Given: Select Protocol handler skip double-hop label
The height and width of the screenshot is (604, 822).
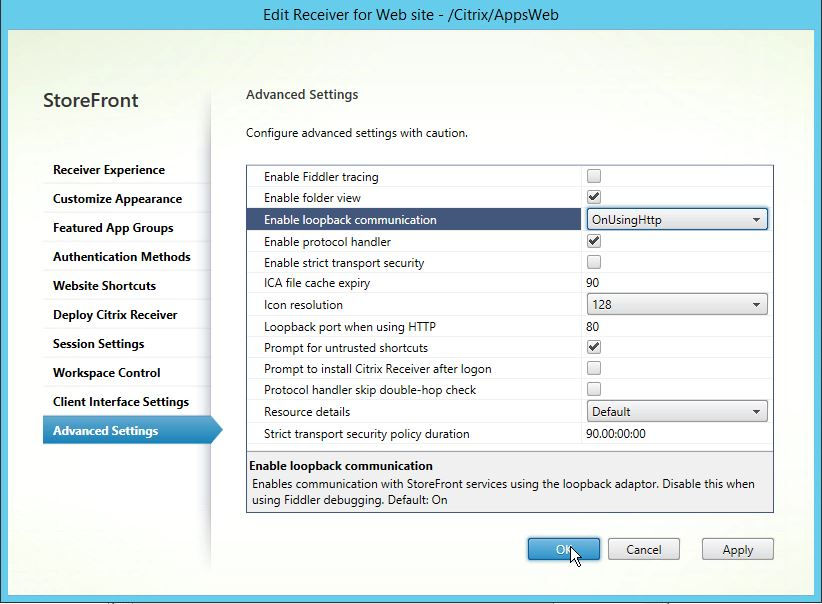Looking at the screenshot, I should point(370,390).
